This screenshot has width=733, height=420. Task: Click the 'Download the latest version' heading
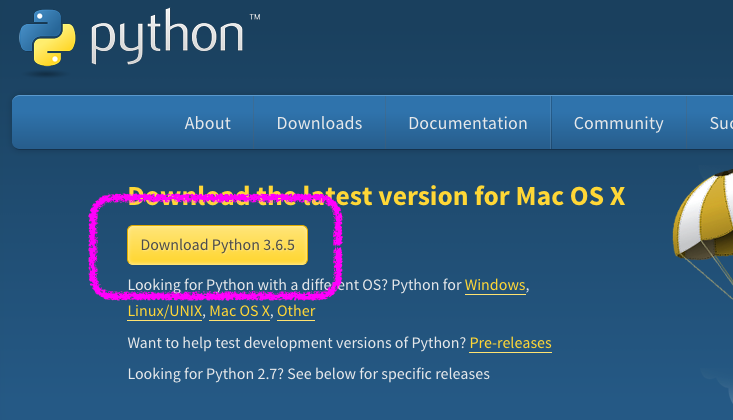[376, 196]
